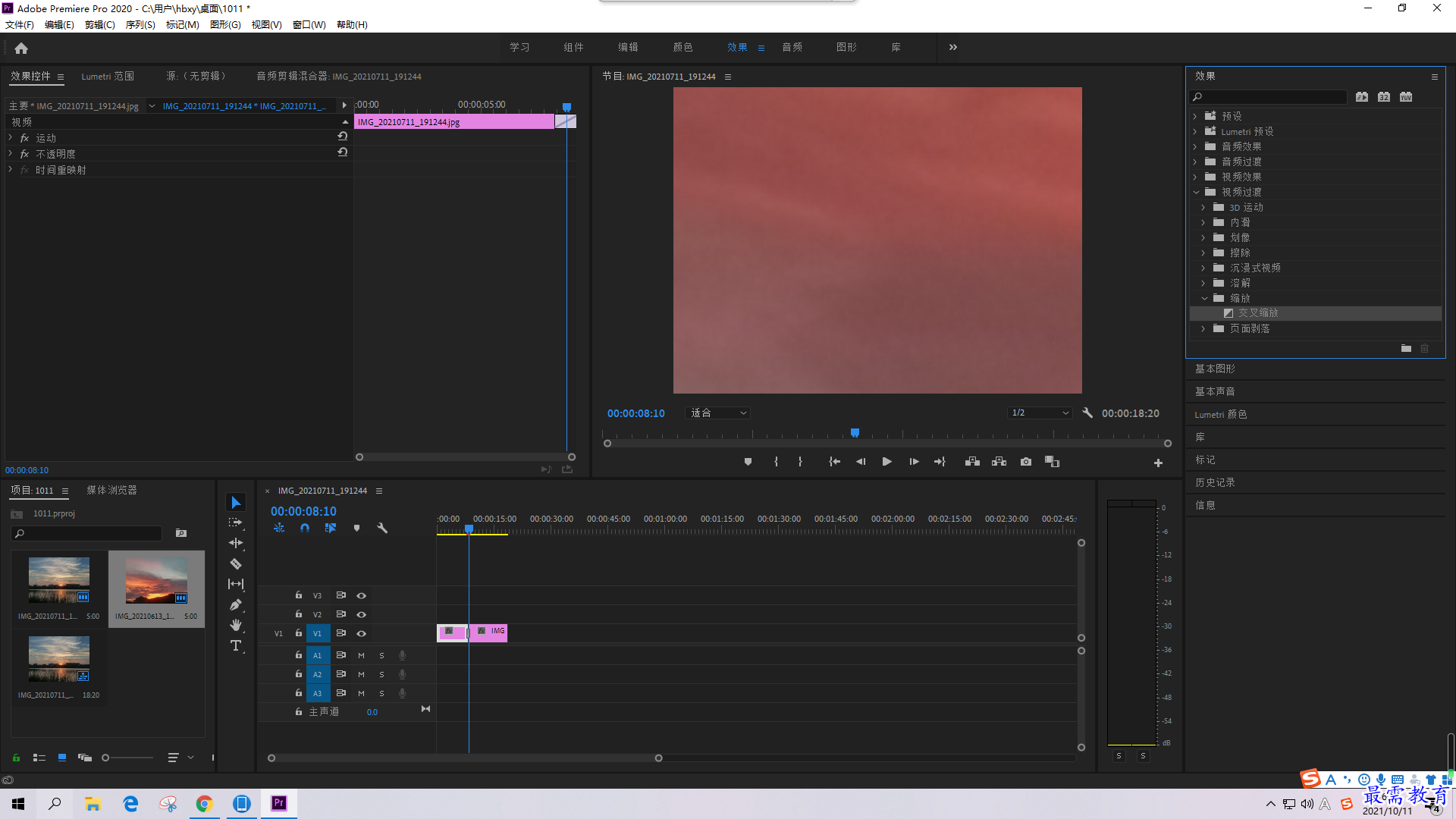Open the 序列(S) menu
This screenshot has width=1456, height=819.
click(x=140, y=25)
